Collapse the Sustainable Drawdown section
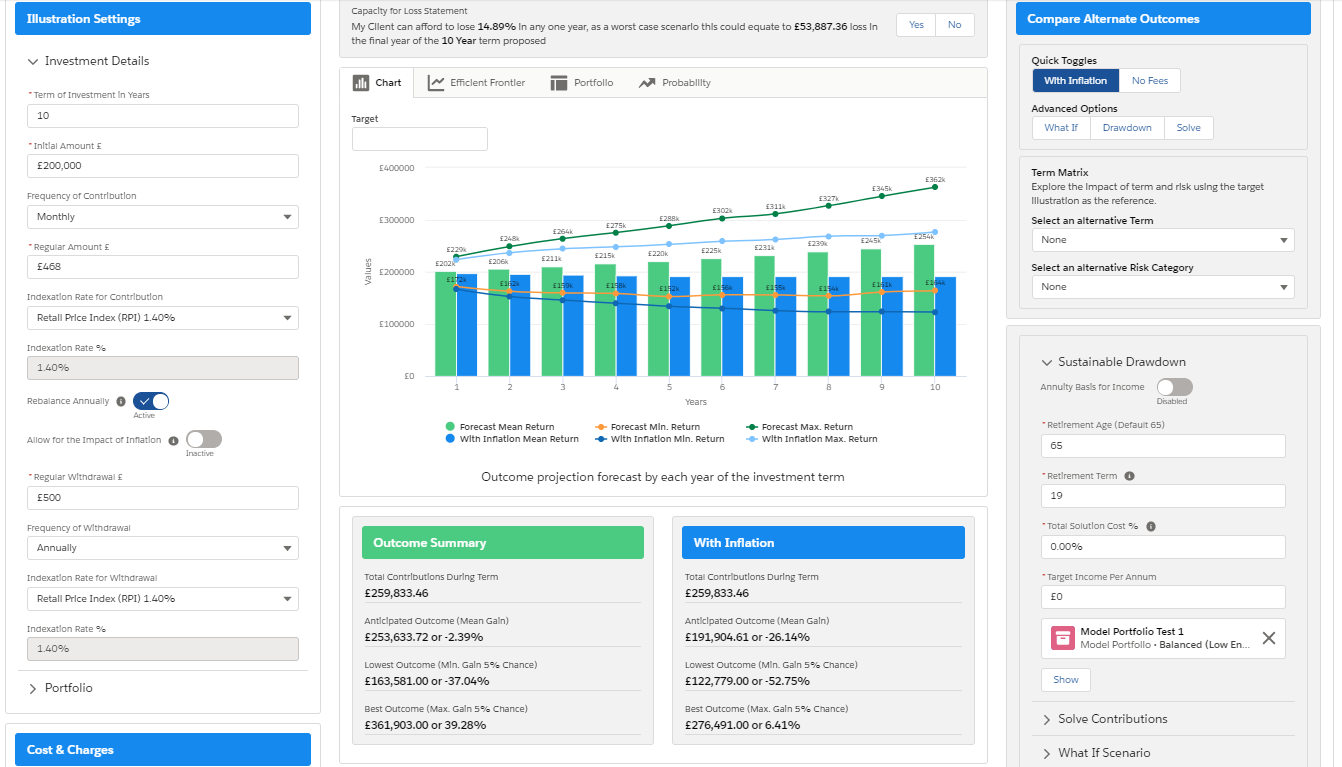The width and height of the screenshot is (1342, 767). pos(1113,362)
